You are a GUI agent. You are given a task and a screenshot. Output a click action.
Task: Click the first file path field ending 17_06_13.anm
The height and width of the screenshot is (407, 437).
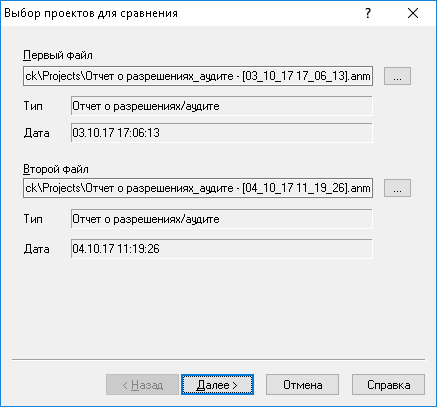[x=198, y=76]
